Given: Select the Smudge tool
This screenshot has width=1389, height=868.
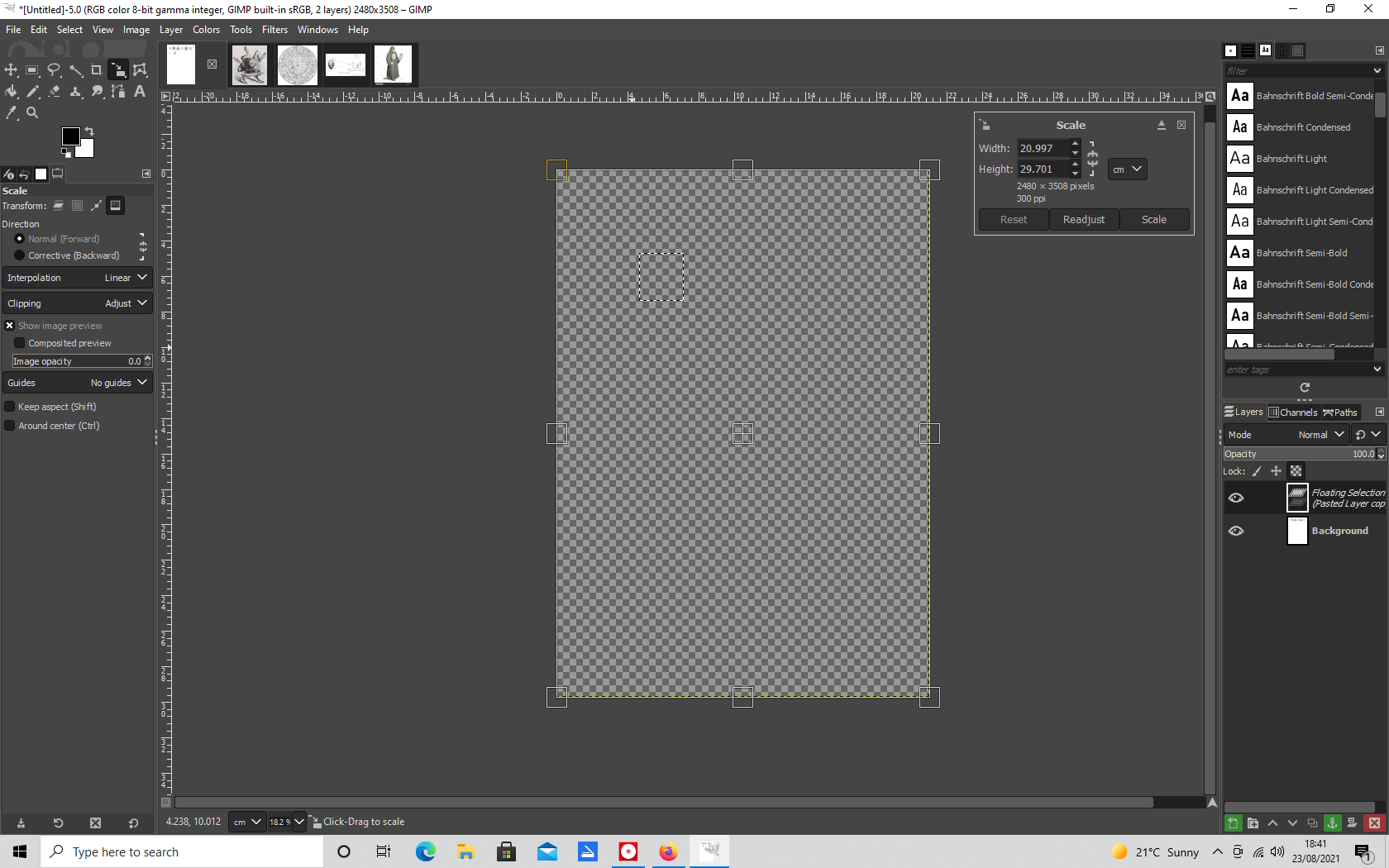Looking at the screenshot, I should [x=97, y=92].
